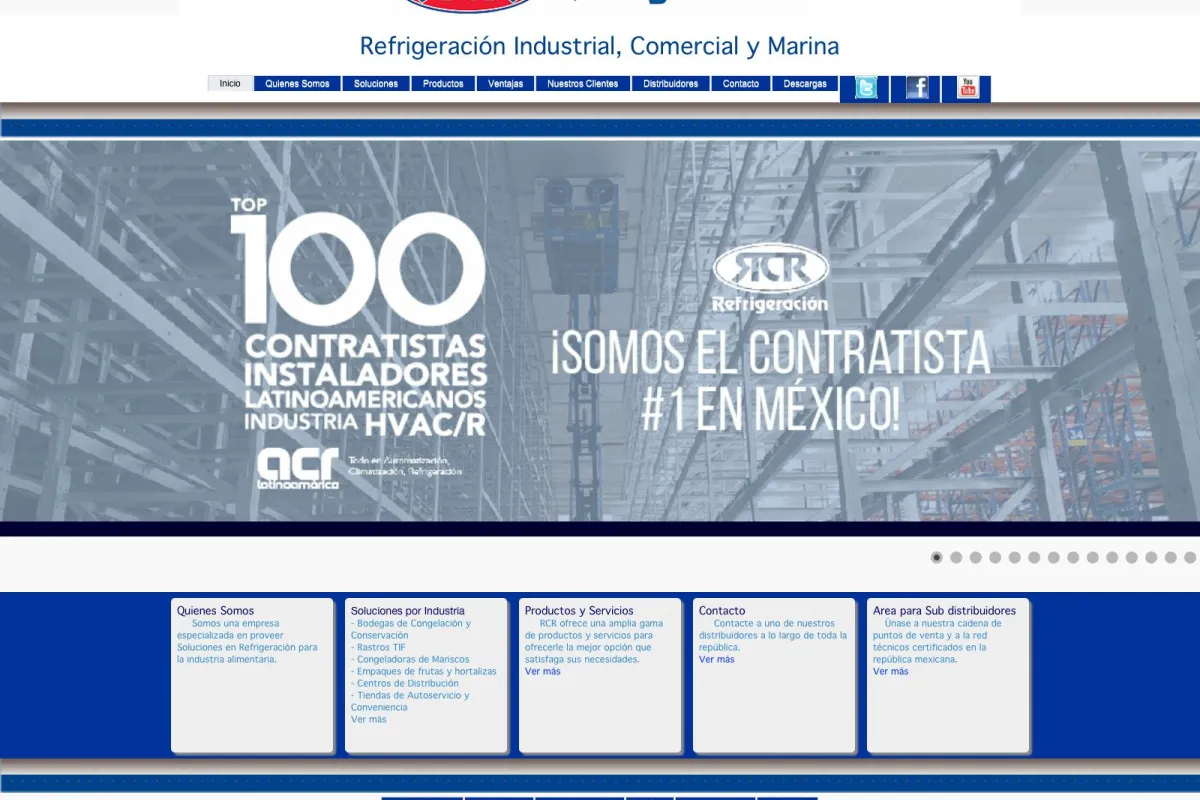Open the Soluciones menu item
1200x800 pixels.
(376, 84)
